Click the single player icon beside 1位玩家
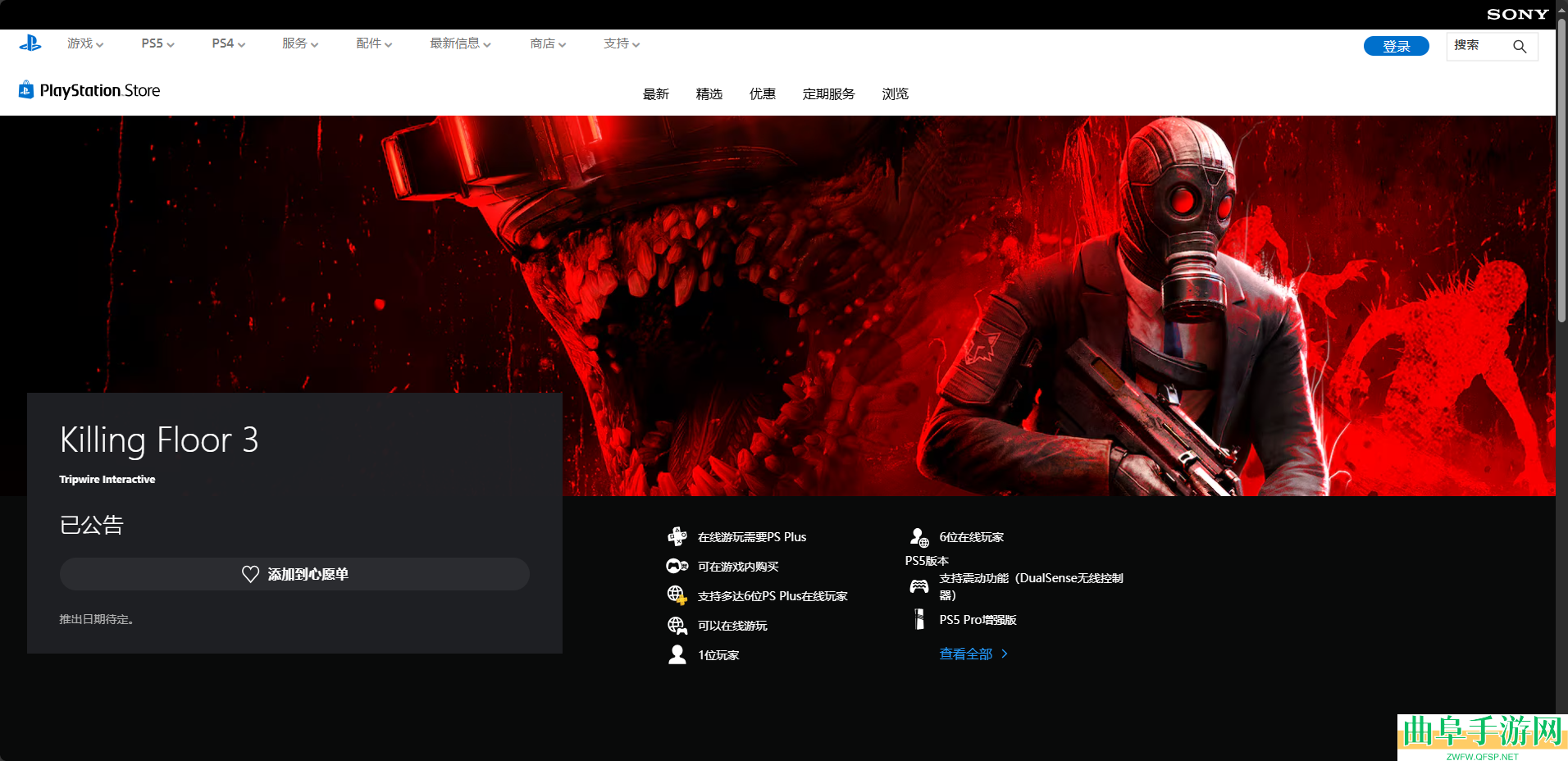Image resolution: width=1568 pixels, height=761 pixels. coord(677,654)
